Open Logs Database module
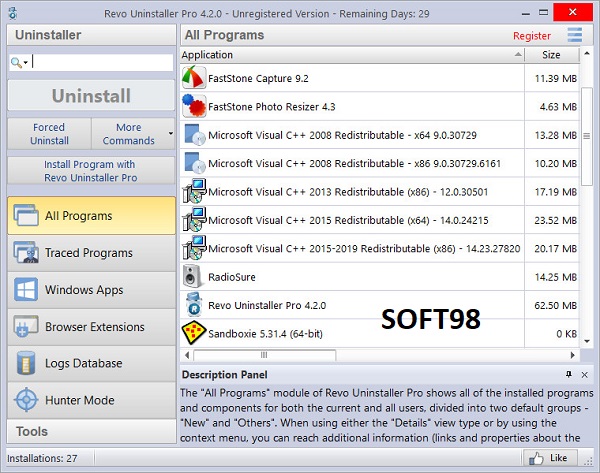 click(x=91, y=363)
